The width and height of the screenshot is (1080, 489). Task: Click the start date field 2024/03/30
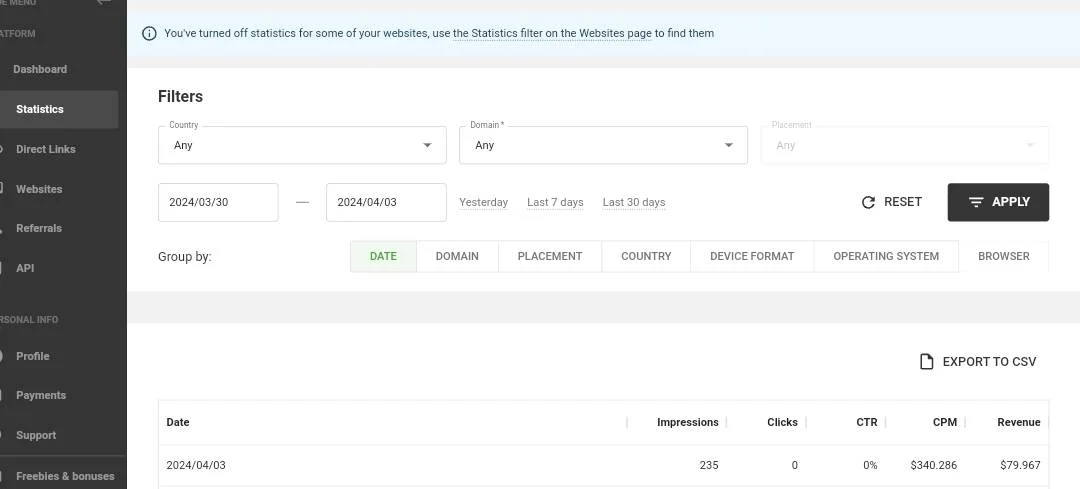(x=218, y=202)
